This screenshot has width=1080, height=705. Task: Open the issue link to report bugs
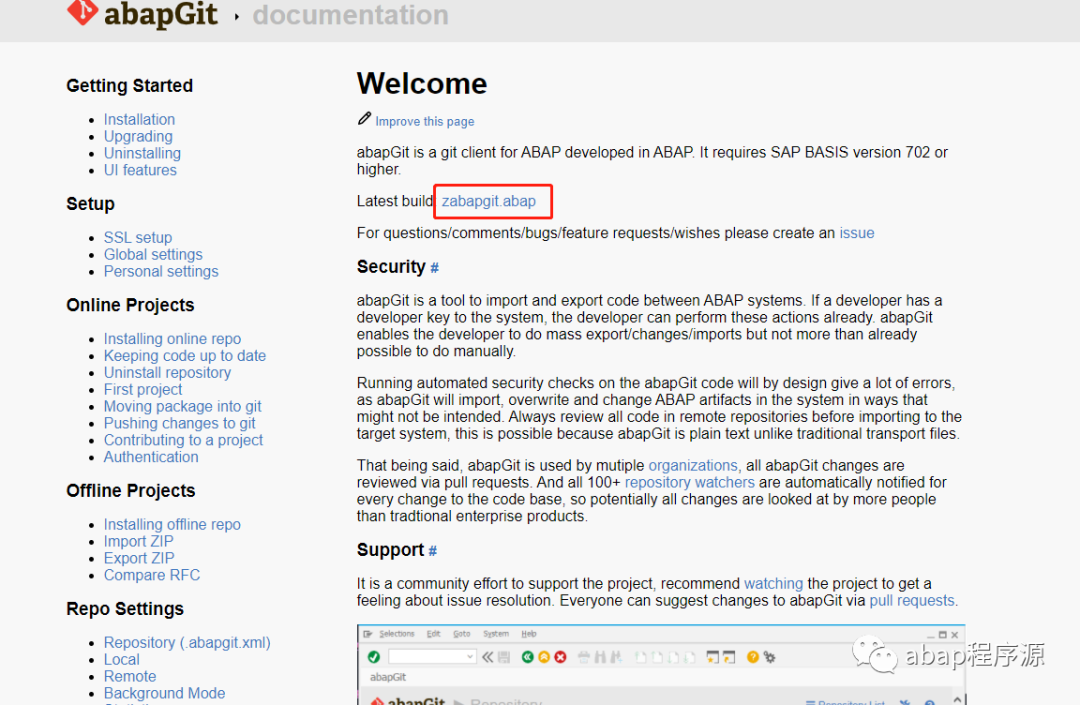point(857,233)
